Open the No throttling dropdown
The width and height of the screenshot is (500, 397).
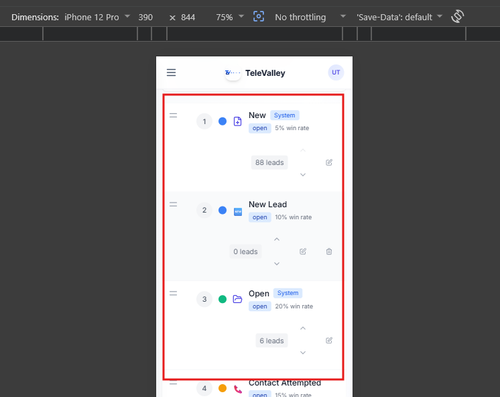[310, 17]
